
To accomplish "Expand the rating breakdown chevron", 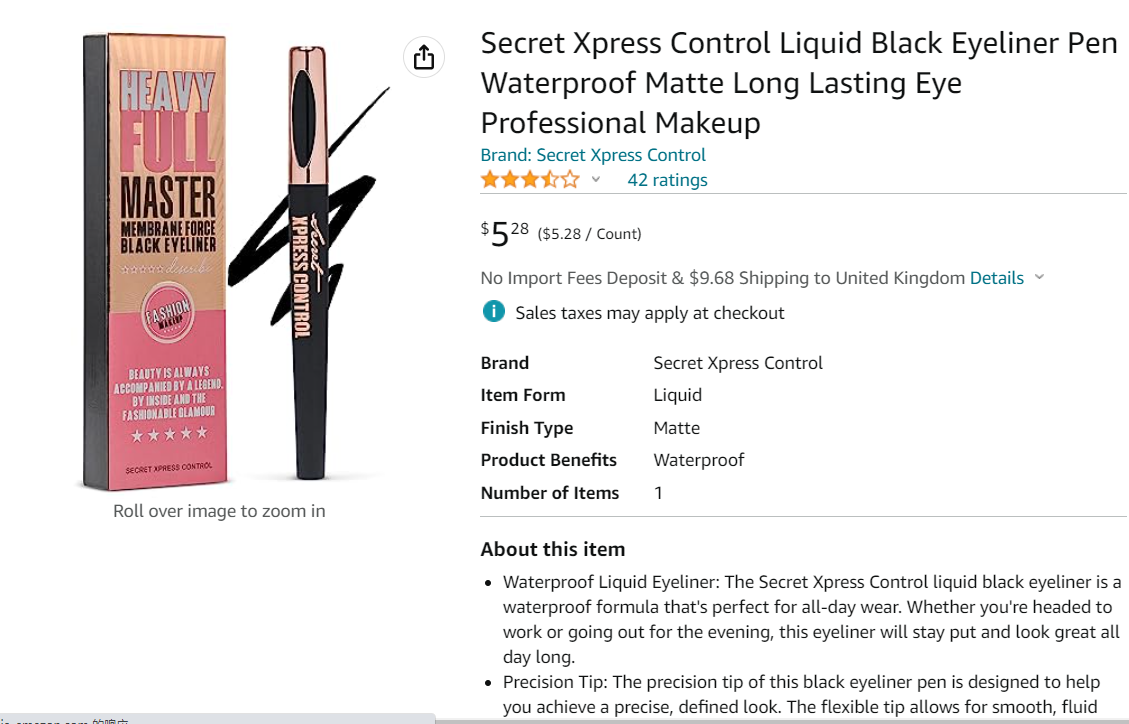I will tap(596, 180).
